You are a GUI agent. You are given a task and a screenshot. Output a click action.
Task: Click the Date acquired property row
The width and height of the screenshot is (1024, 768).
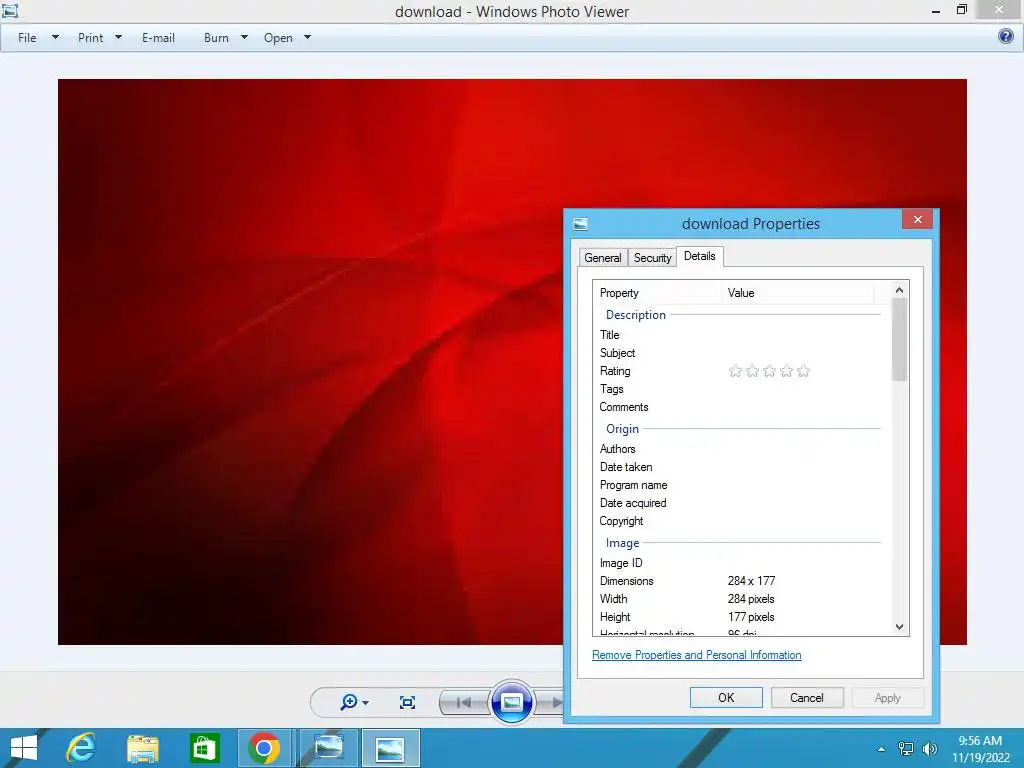(x=741, y=503)
